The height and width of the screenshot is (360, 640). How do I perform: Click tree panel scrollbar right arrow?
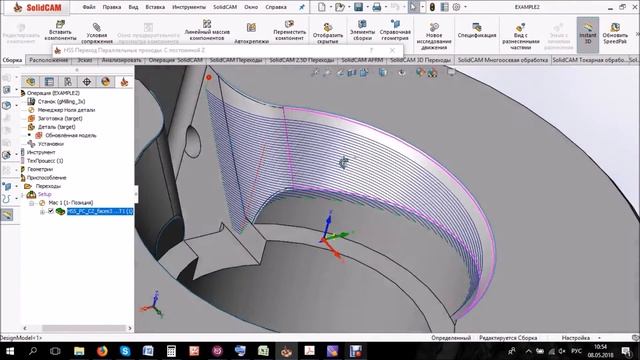point(130,328)
